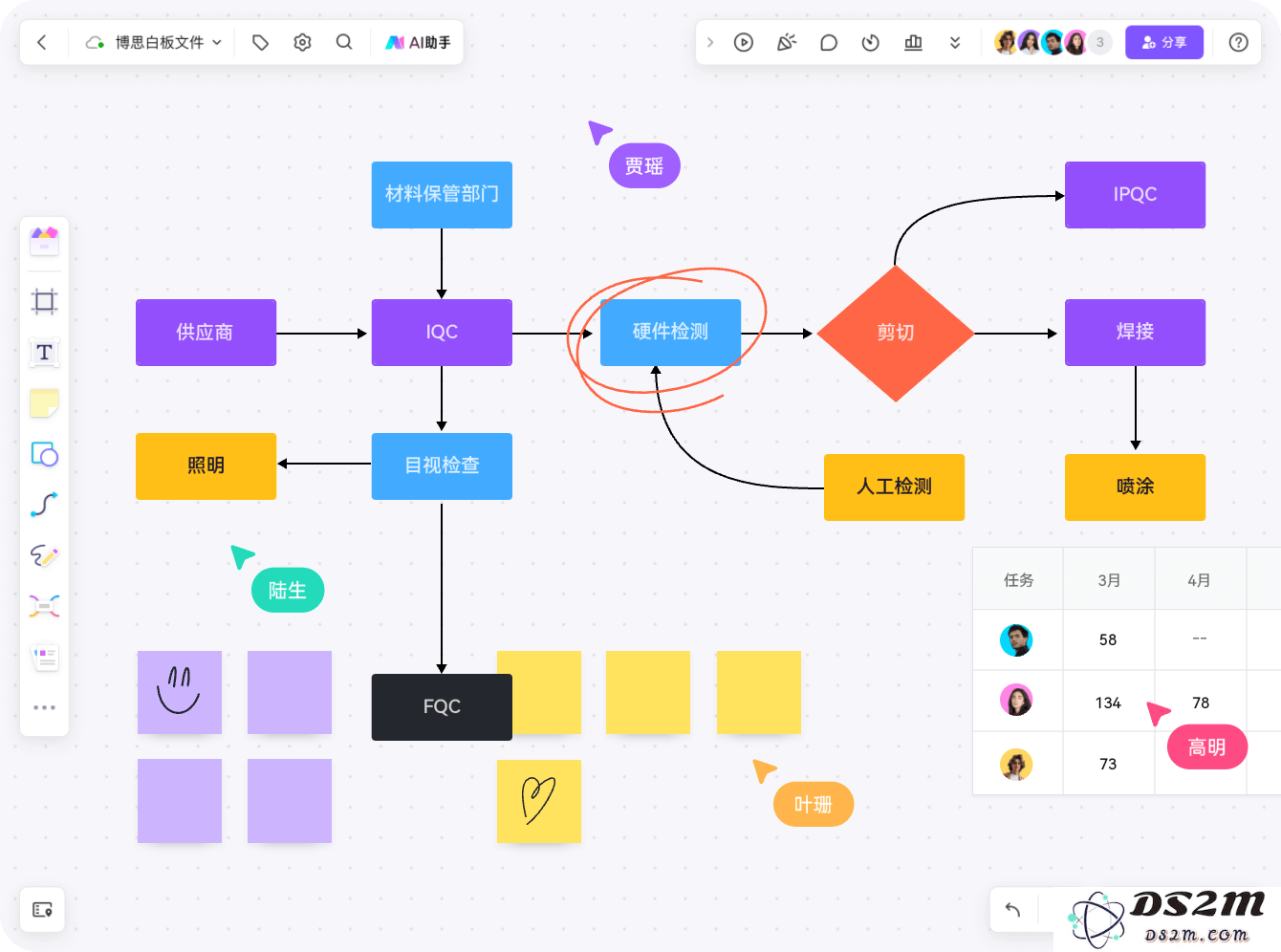Open settings hexagon gear icon

pos(302,42)
